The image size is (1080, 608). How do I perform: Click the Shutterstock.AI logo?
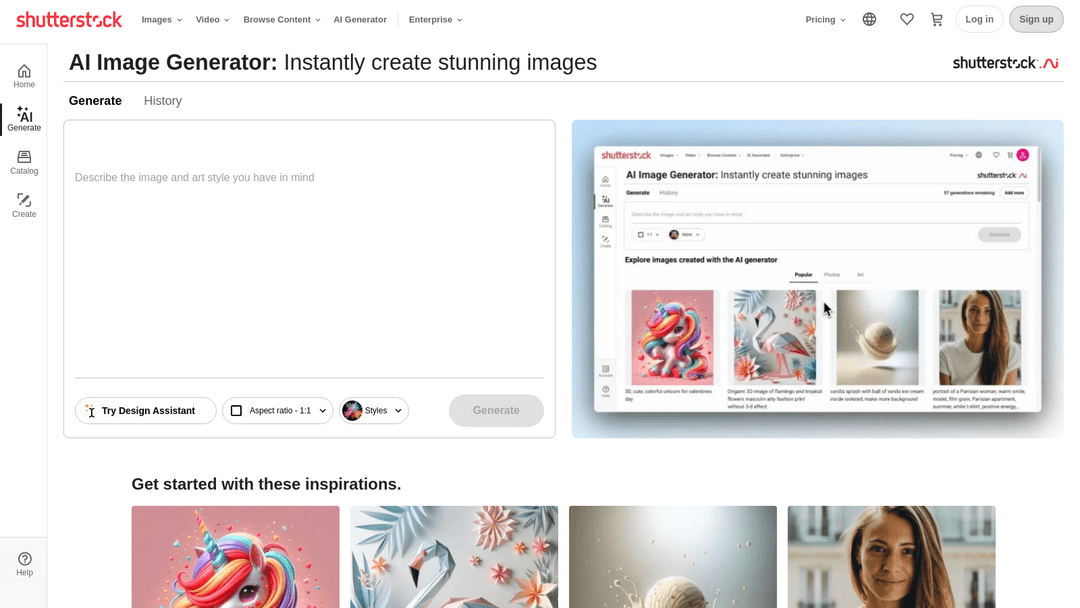click(1006, 63)
